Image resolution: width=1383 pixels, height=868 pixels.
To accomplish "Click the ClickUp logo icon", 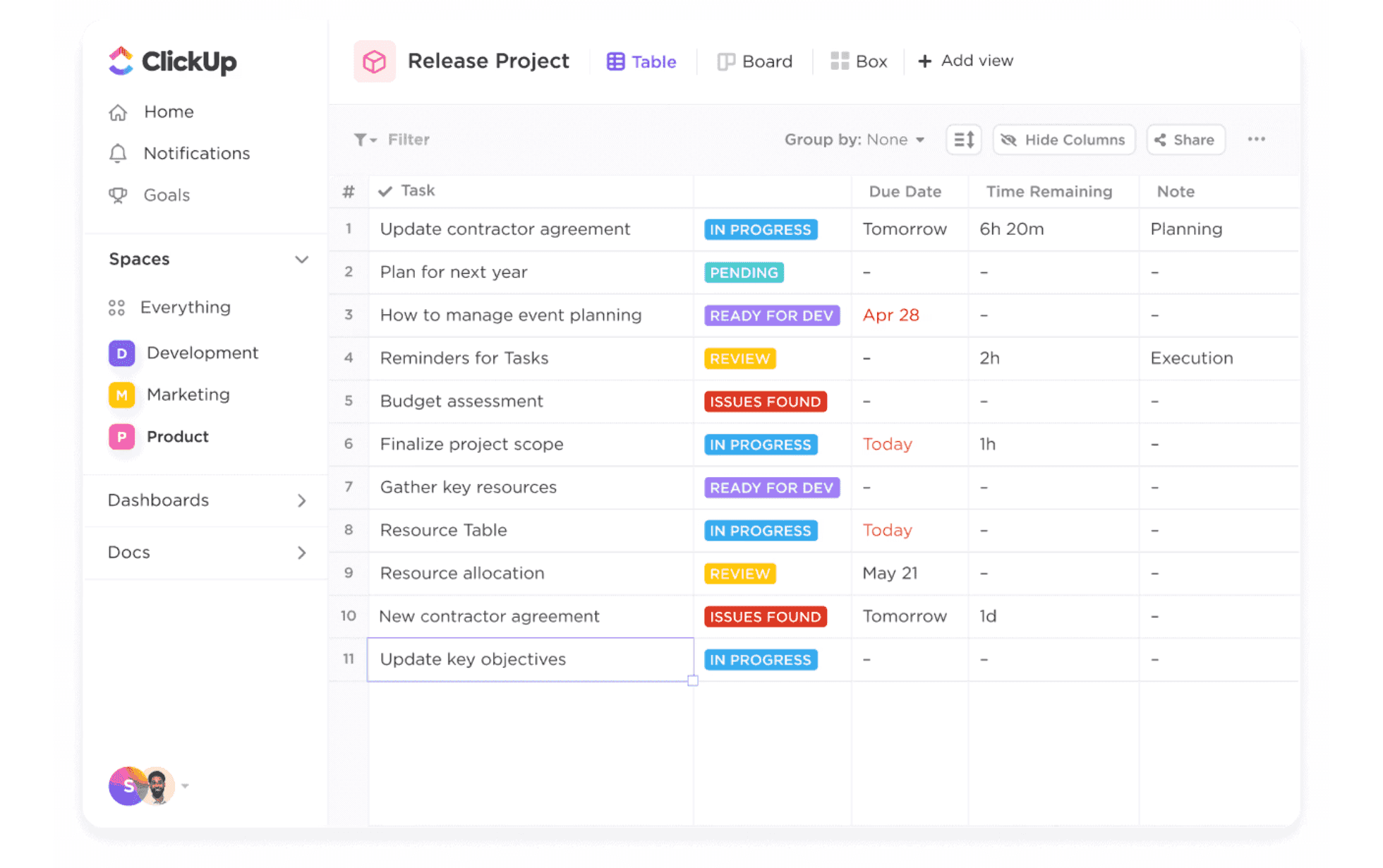I will click(121, 61).
